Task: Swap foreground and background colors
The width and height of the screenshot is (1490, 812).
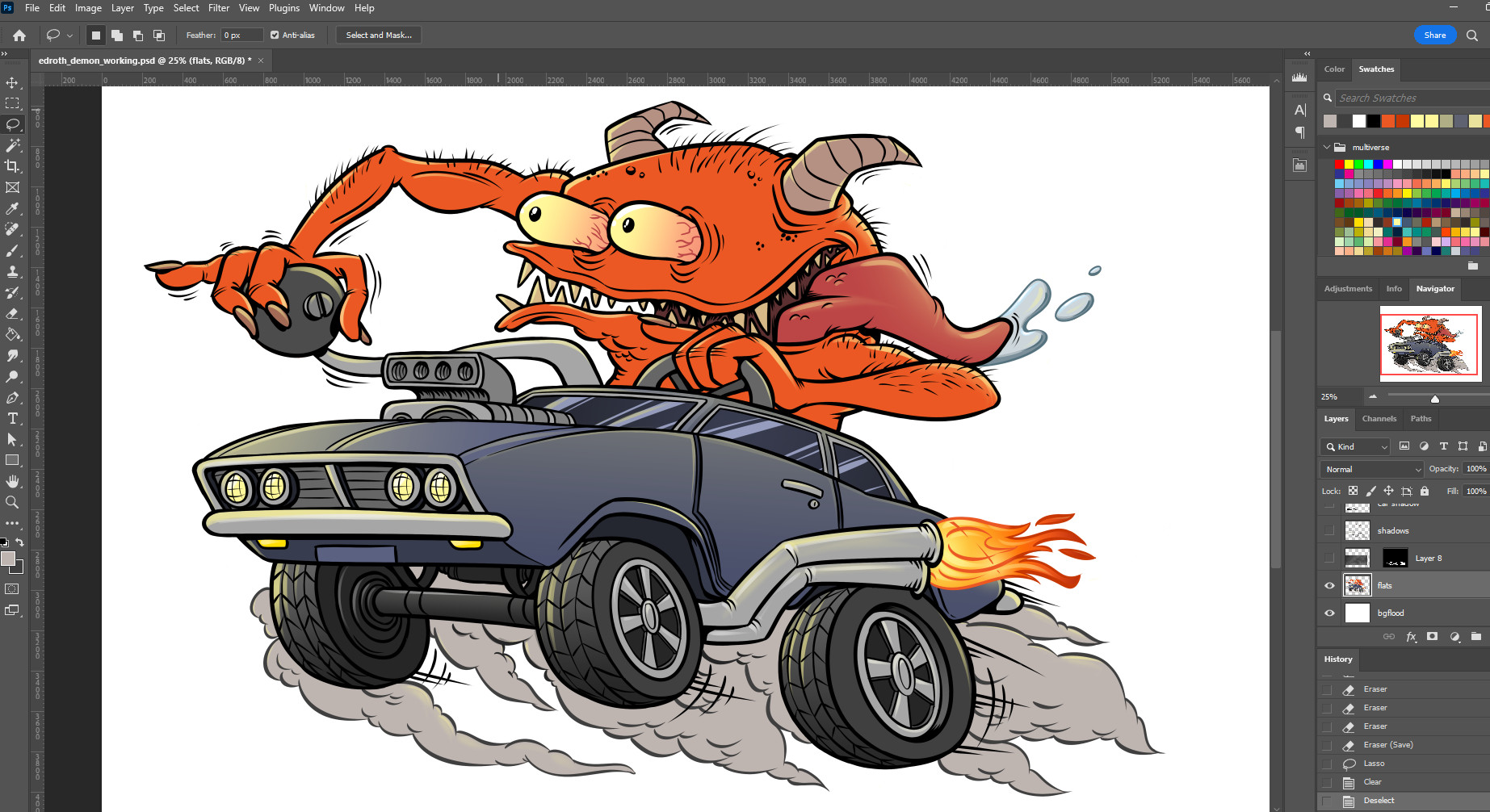Action: 19,542
